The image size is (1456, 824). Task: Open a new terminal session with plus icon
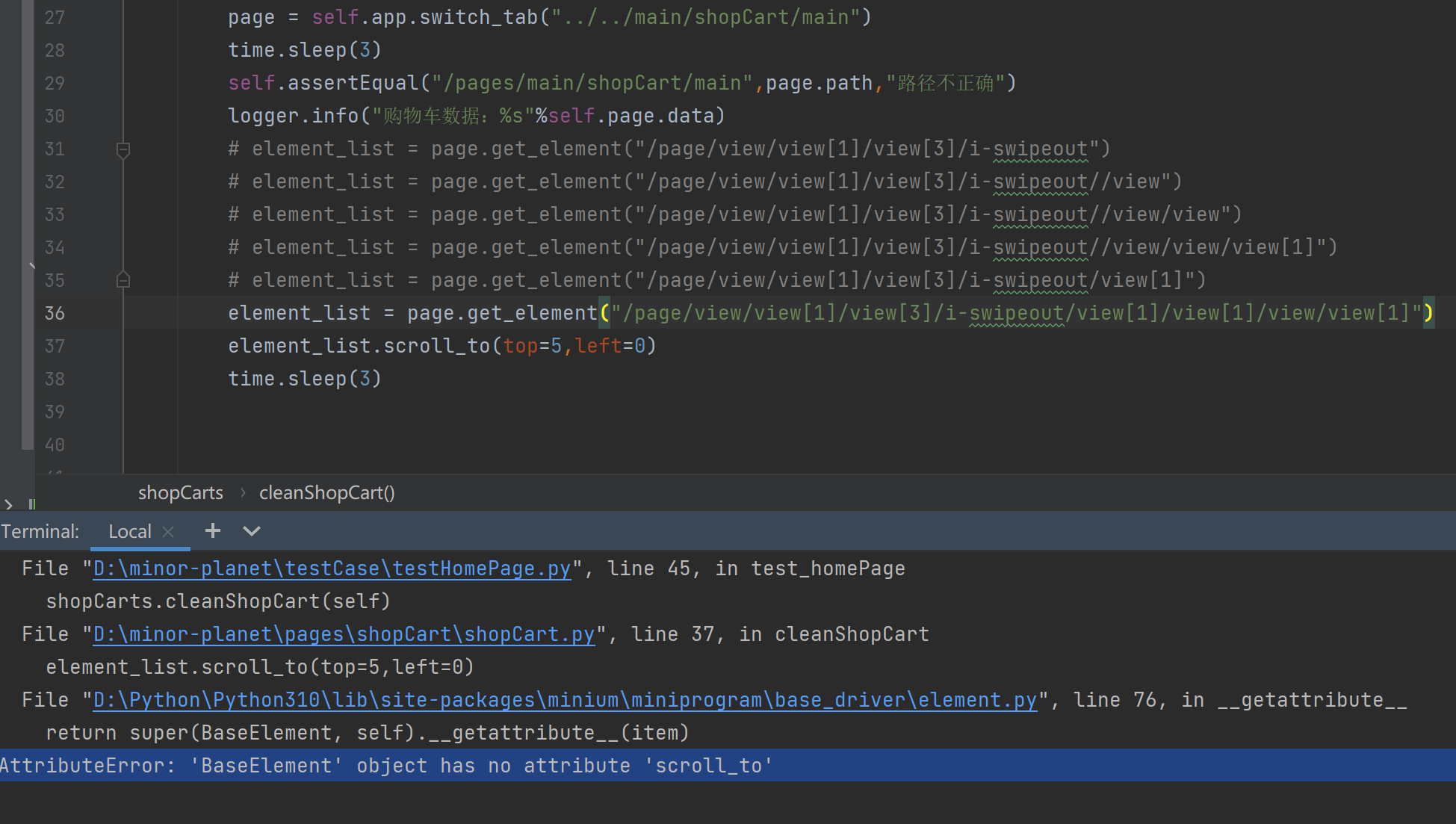coord(213,531)
